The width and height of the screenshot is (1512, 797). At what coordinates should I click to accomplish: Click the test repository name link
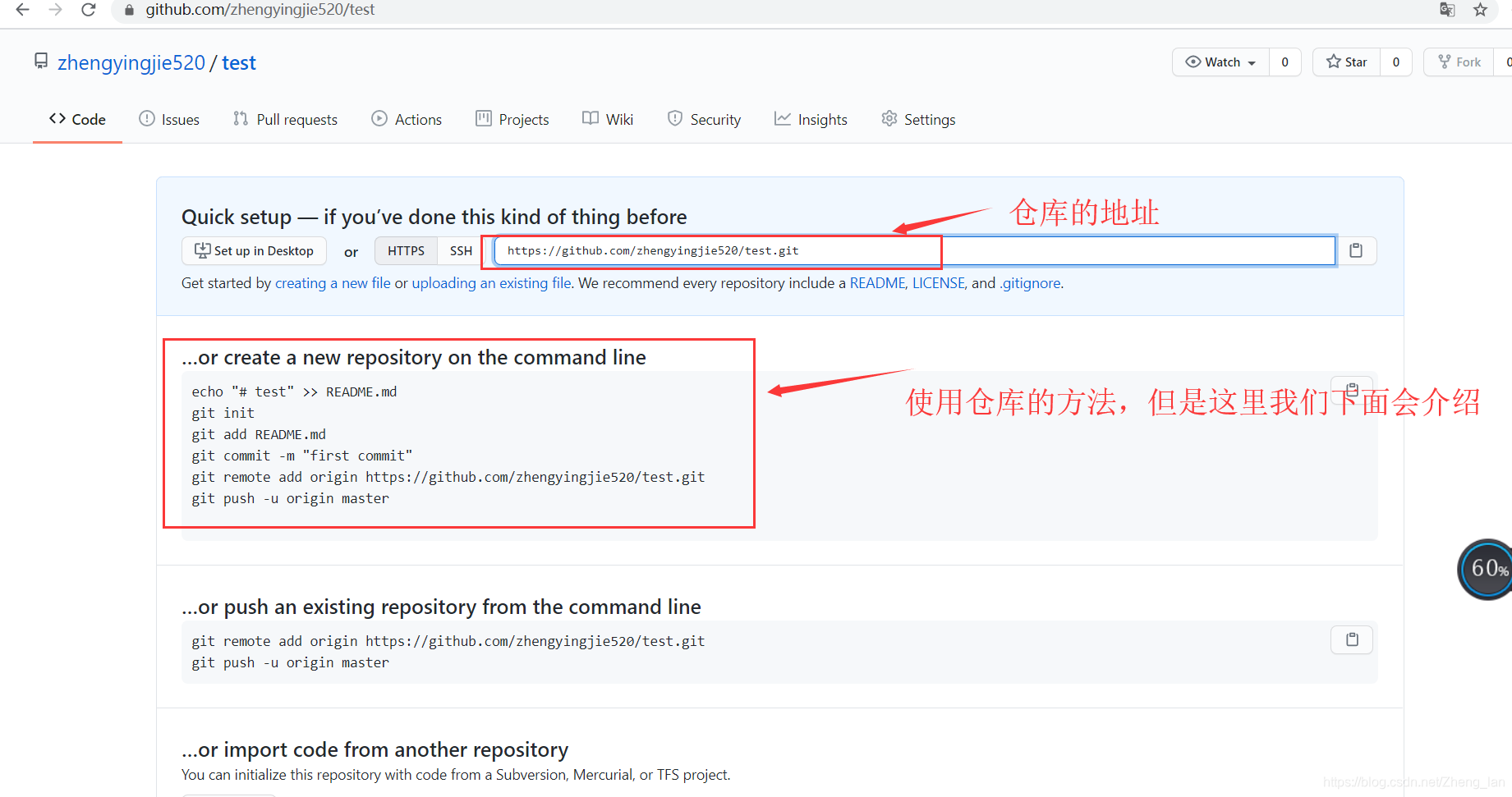click(x=239, y=62)
